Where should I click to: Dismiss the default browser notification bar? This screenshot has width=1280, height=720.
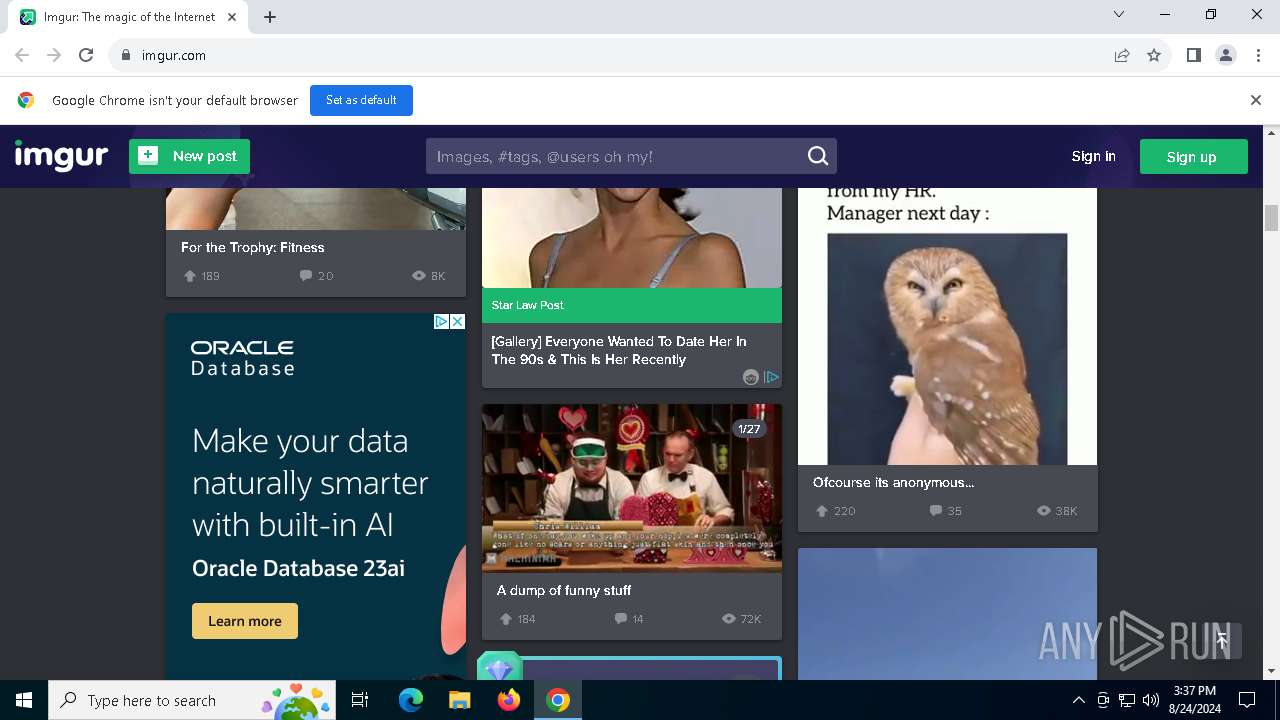pos(1256,100)
